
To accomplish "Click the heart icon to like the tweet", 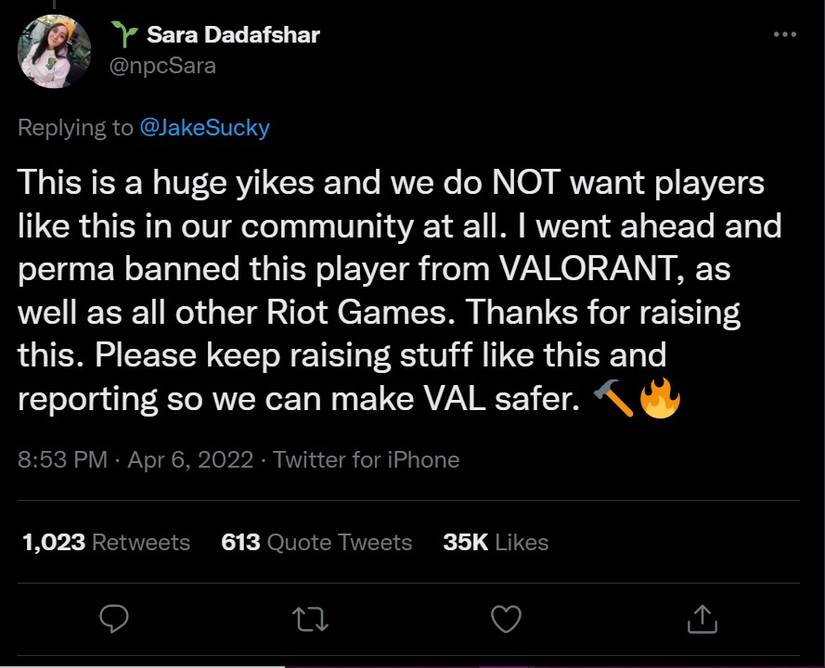I will [x=503, y=620].
